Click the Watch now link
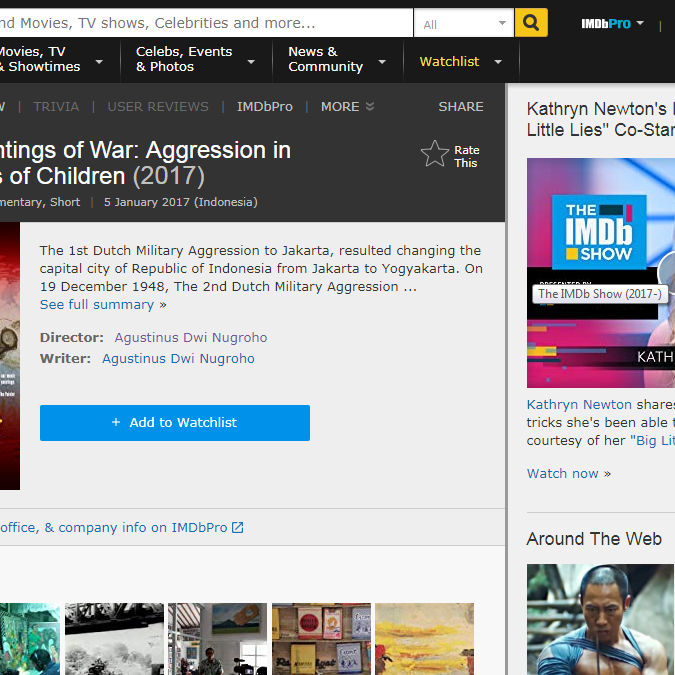This screenshot has height=675, width=675. coord(563,473)
